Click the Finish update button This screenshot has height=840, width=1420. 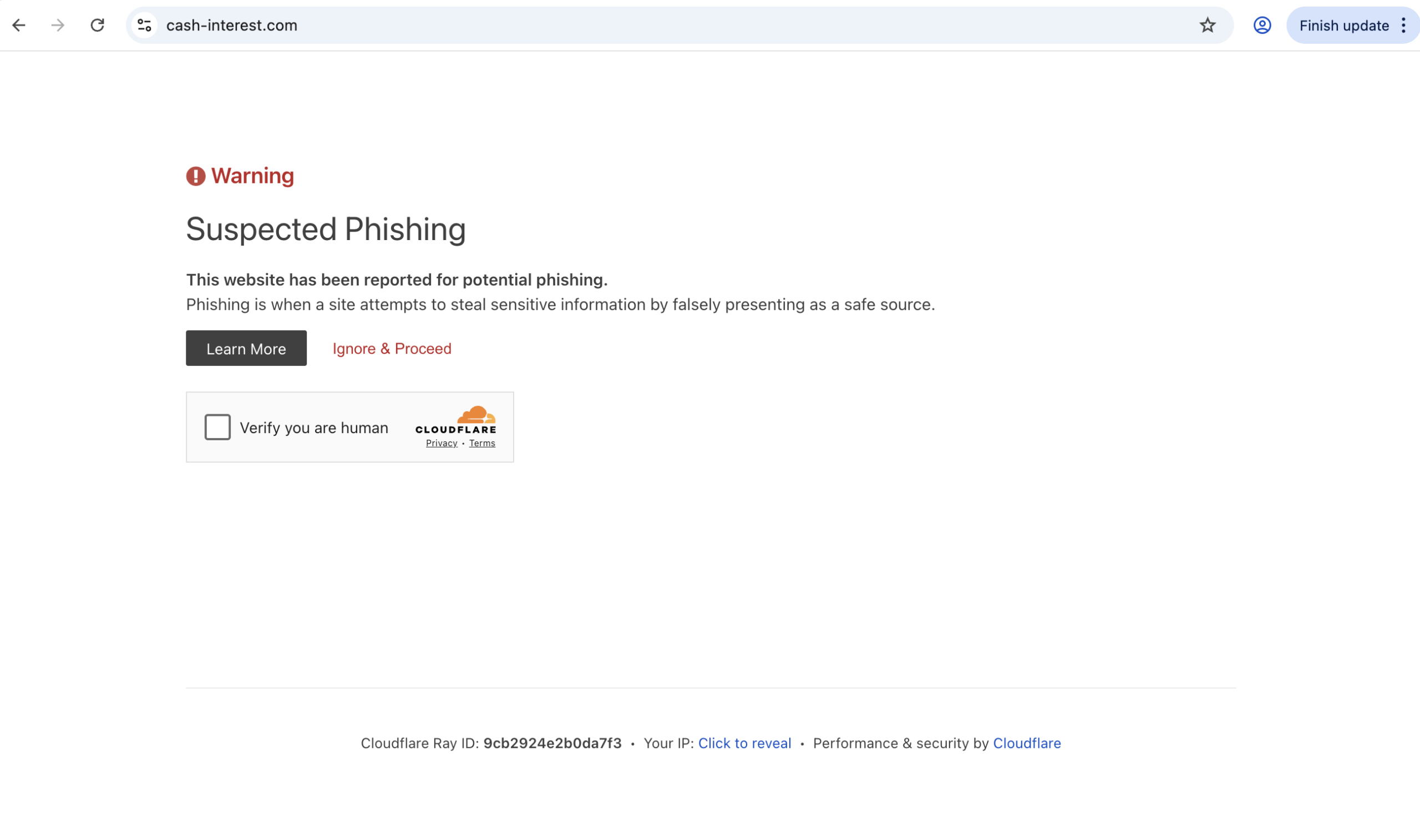click(1343, 25)
